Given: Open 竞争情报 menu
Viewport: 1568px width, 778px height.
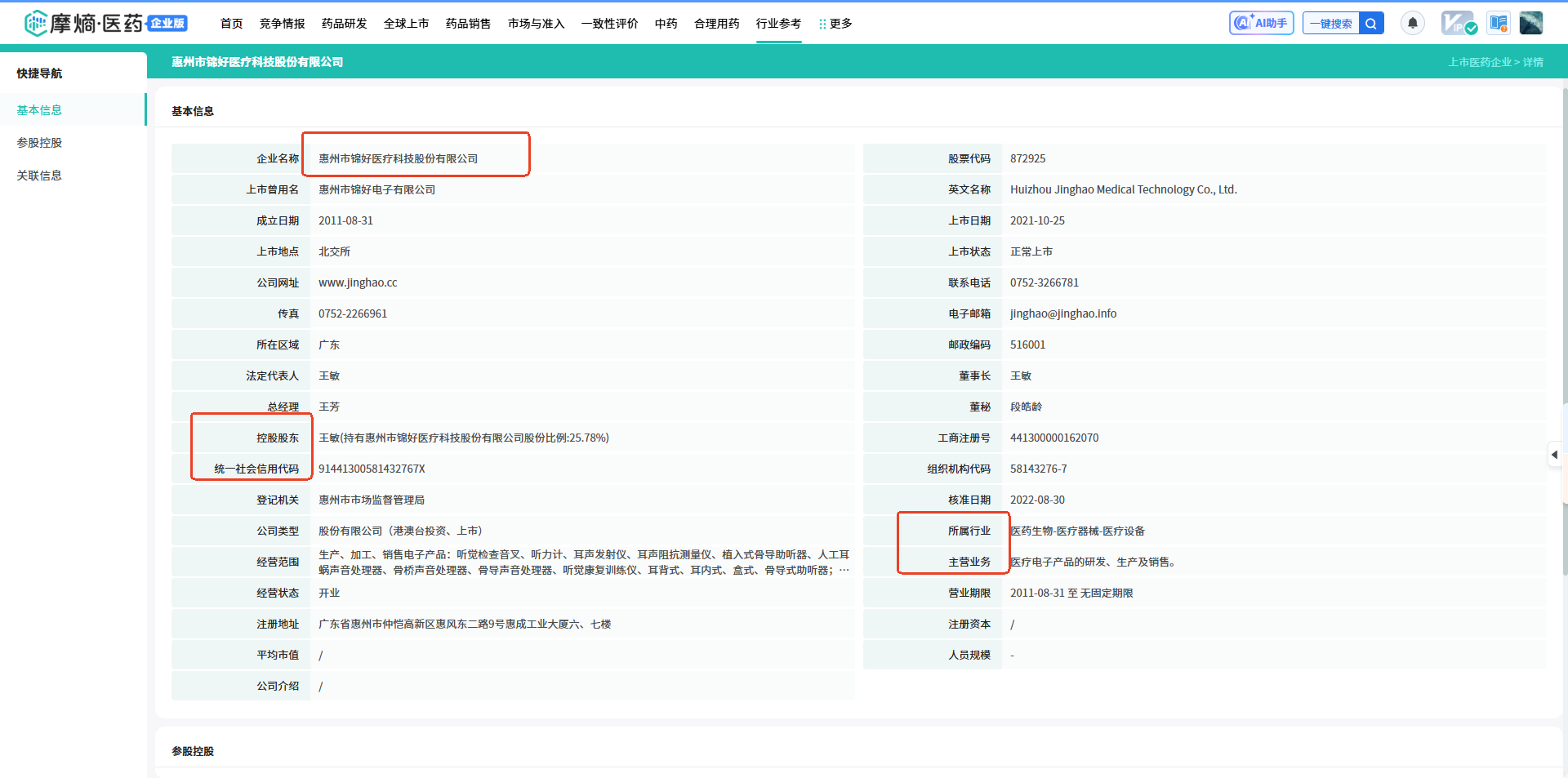Looking at the screenshot, I should (283, 24).
